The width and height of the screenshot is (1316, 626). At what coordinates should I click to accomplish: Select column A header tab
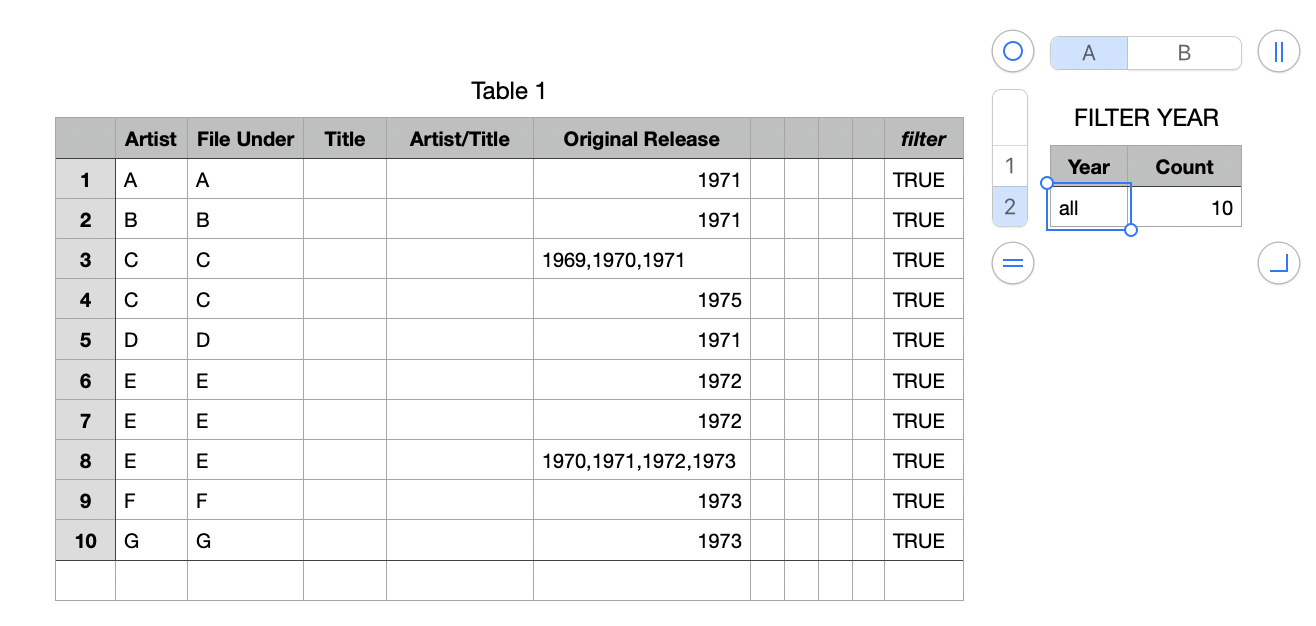[x=1089, y=53]
